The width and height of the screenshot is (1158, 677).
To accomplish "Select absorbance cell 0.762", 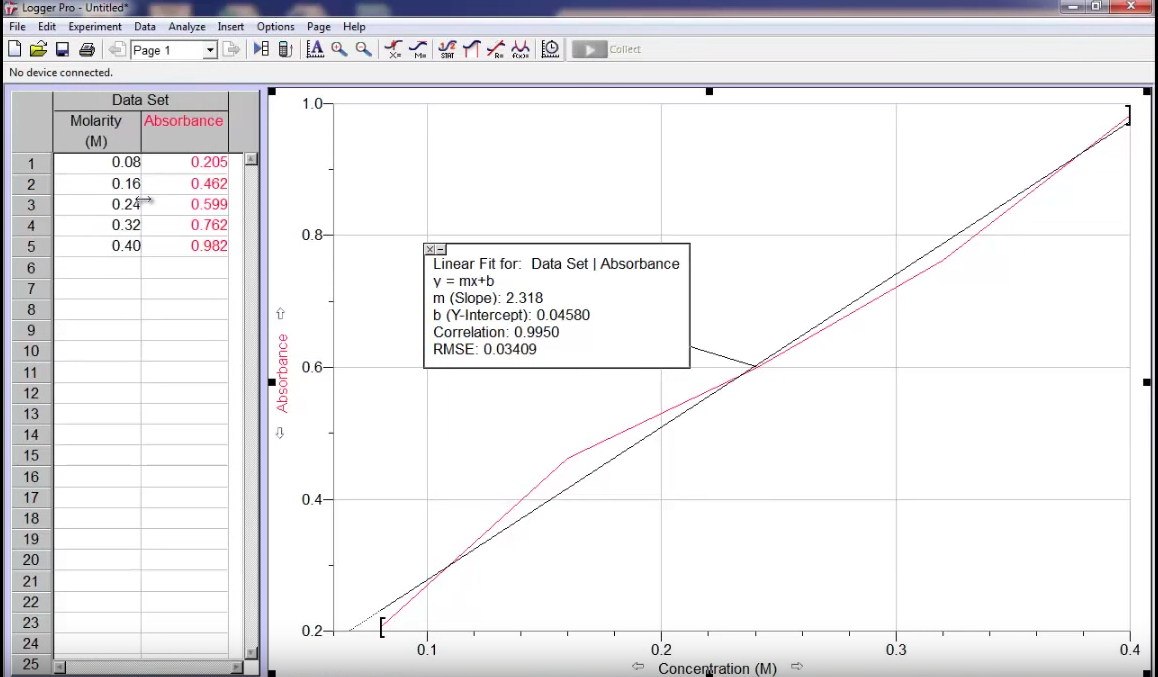I will pyautogui.click(x=185, y=225).
